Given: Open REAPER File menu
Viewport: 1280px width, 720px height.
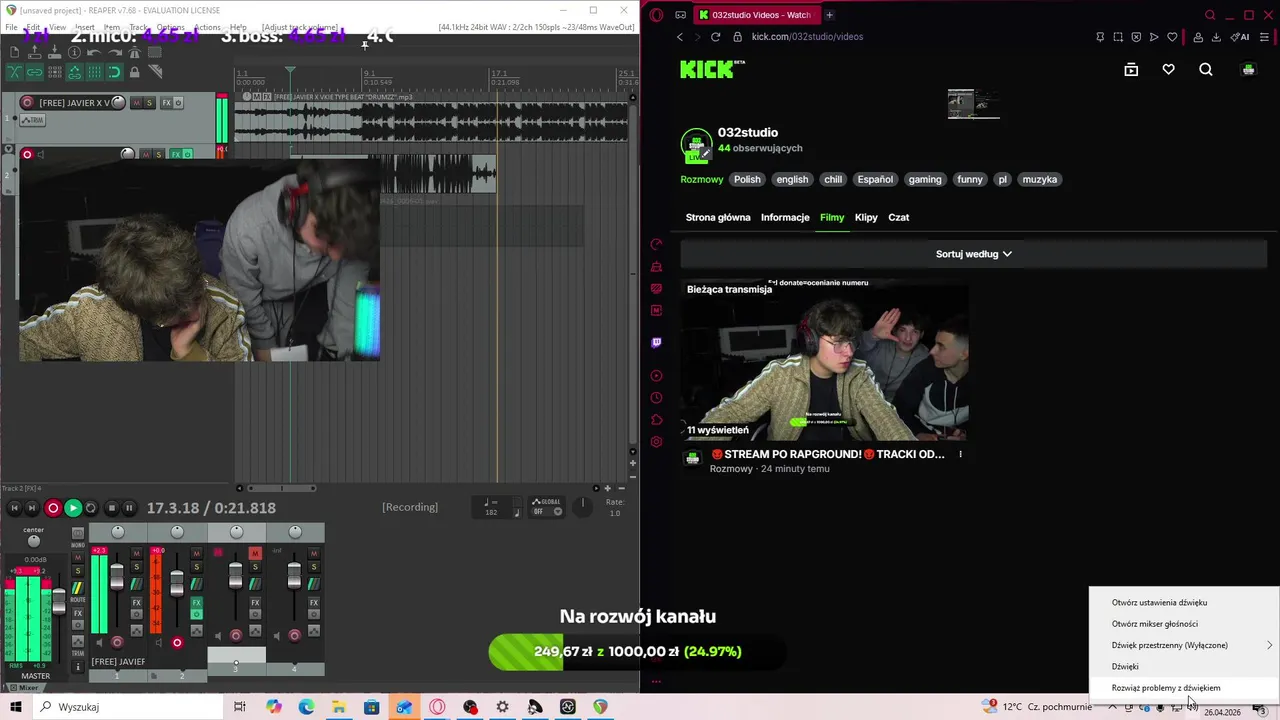Looking at the screenshot, I should (x=11, y=27).
